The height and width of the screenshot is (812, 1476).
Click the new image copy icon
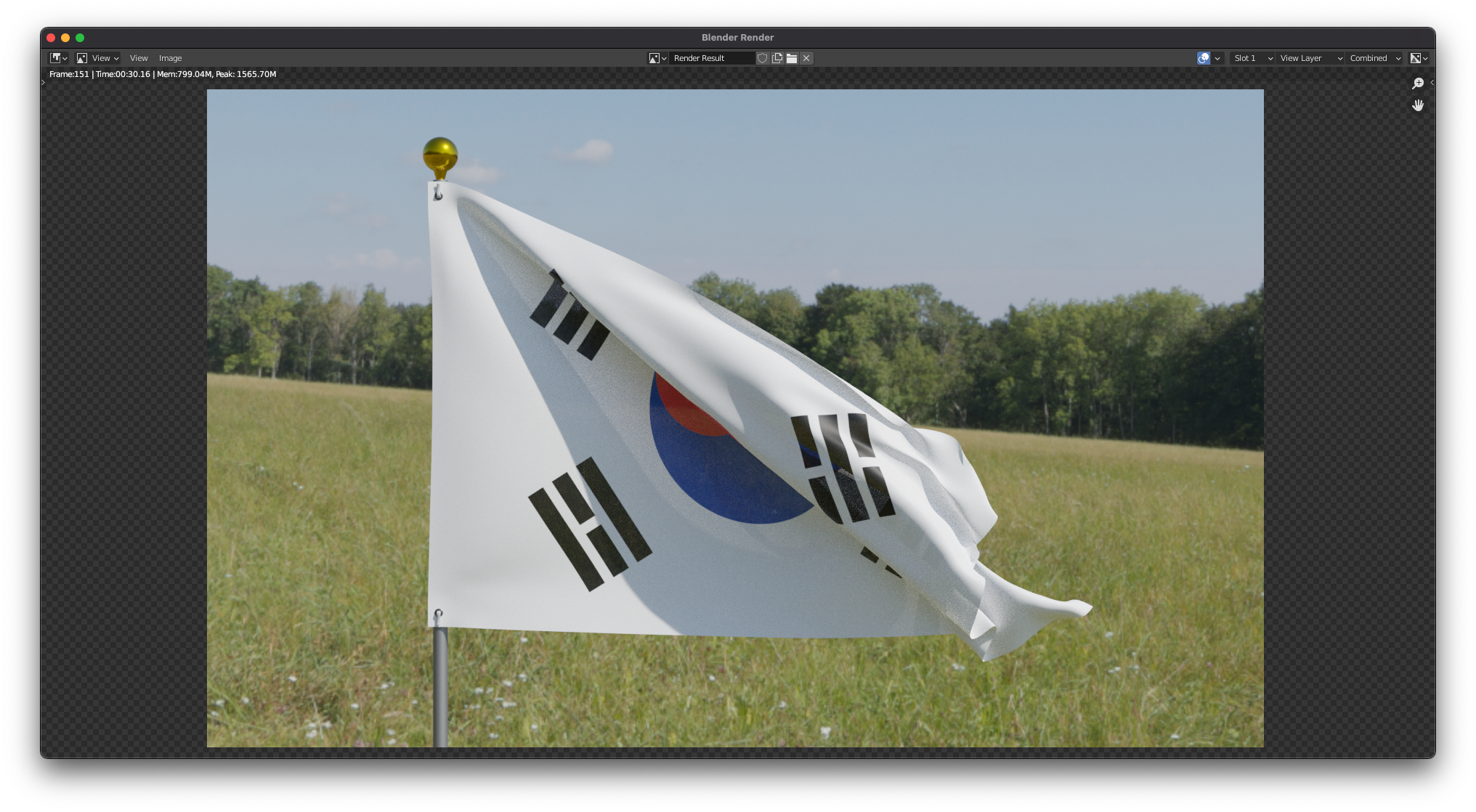tap(777, 58)
